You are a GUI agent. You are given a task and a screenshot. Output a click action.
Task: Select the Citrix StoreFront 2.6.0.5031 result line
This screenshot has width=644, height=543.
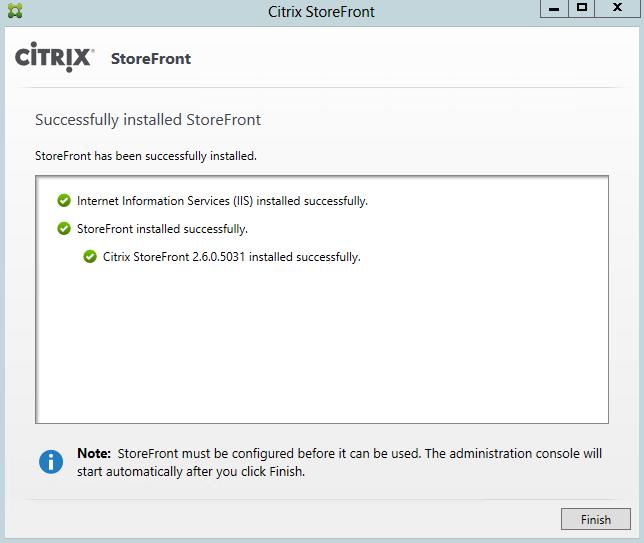[231, 257]
